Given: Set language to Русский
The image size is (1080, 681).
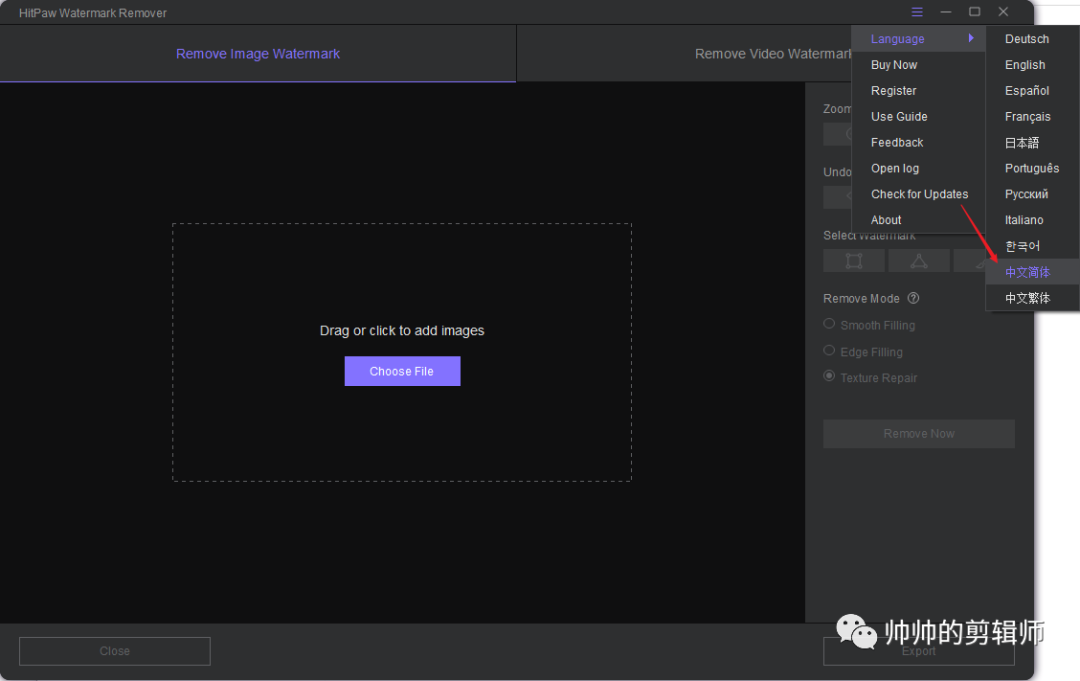Looking at the screenshot, I should (x=1033, y=194).
